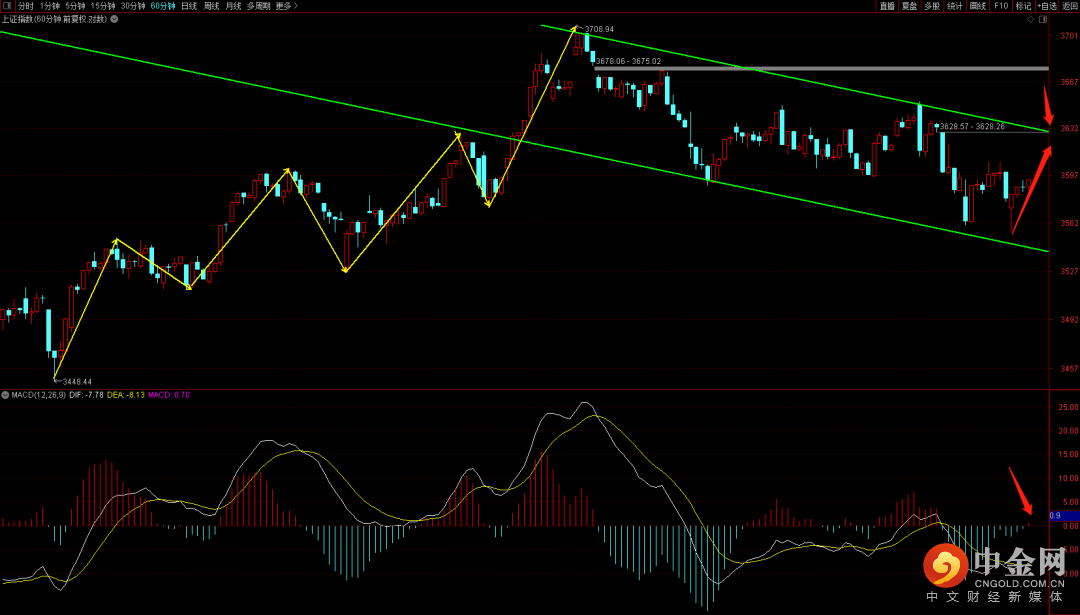
Task: Open the 多股 multi-stock view
Action: click(932, 6)
